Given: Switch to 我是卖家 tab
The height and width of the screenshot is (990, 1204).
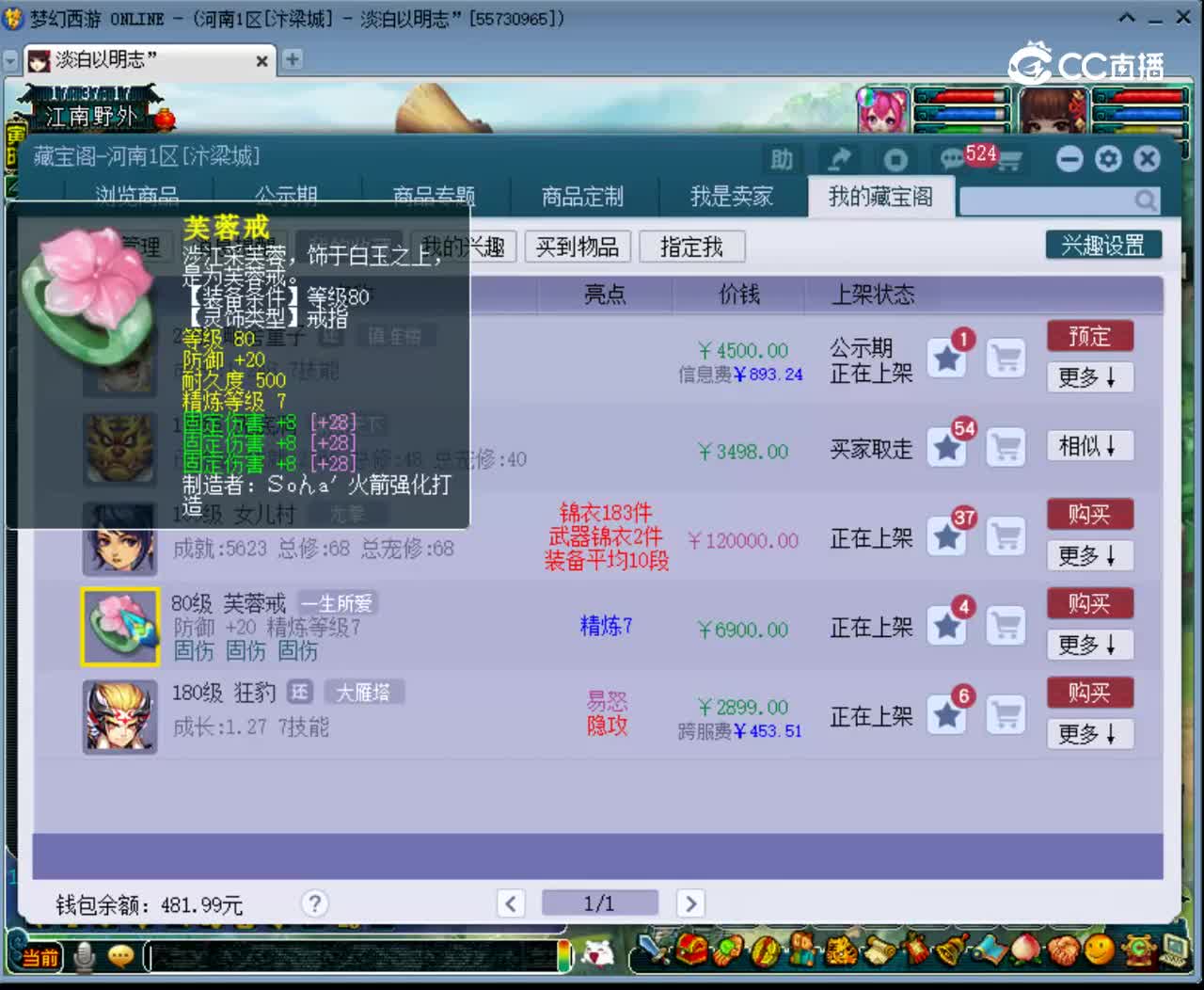Looking at the screenshot, I should click(732, 196).
